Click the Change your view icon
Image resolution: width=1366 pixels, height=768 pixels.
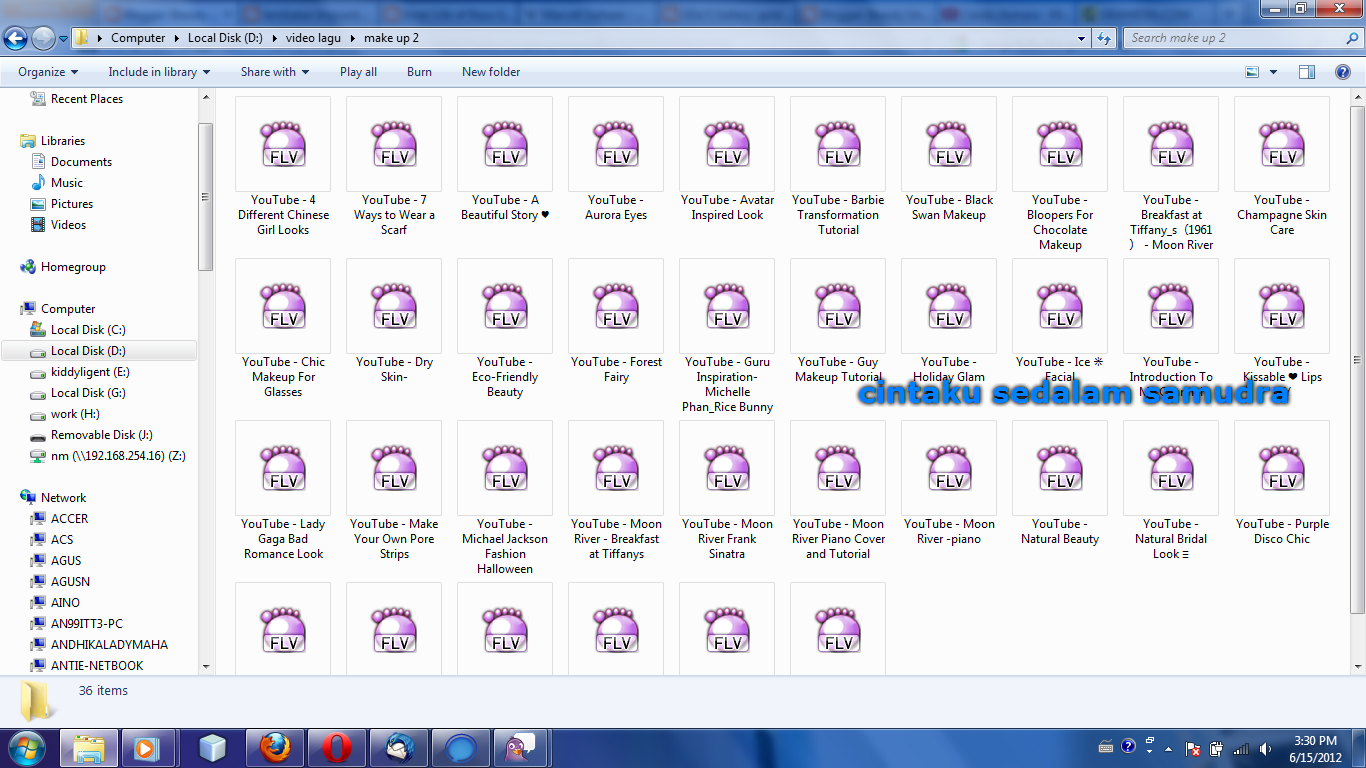1252,72
